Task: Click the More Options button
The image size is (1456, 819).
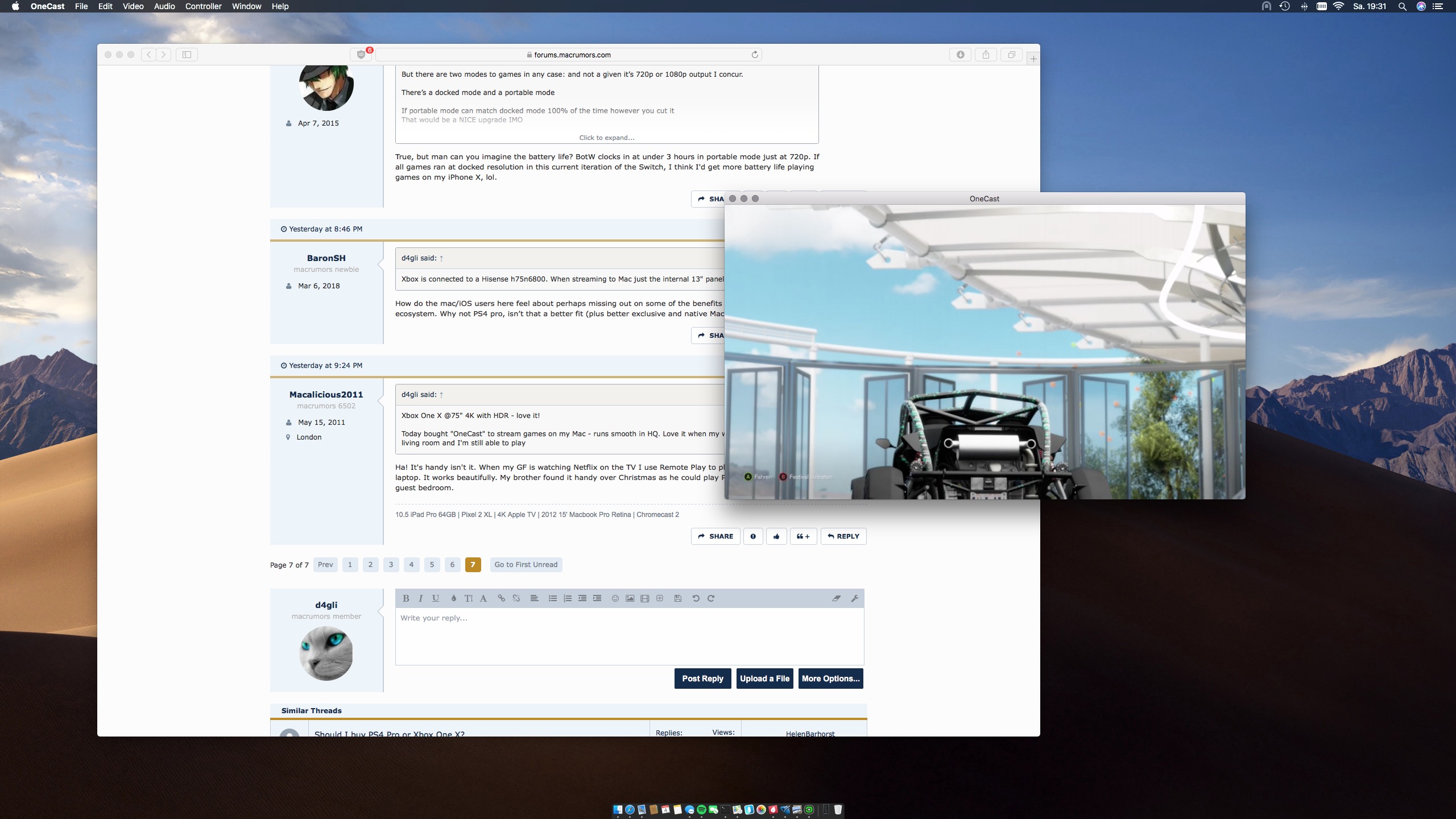Action: 830,679
